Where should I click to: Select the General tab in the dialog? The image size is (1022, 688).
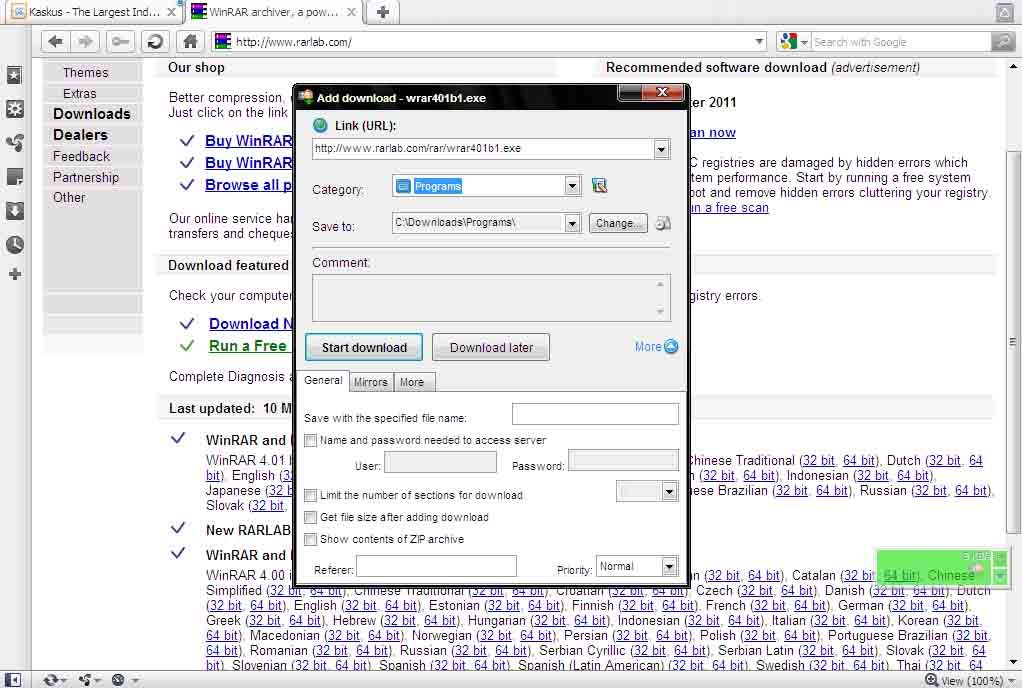[323, 380]
